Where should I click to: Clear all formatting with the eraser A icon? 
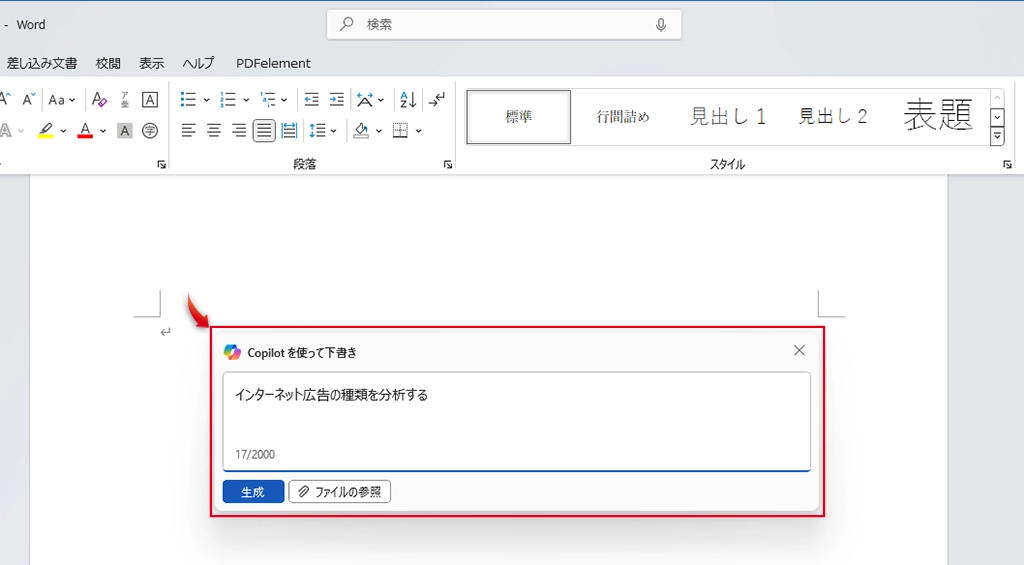point(99,99)
